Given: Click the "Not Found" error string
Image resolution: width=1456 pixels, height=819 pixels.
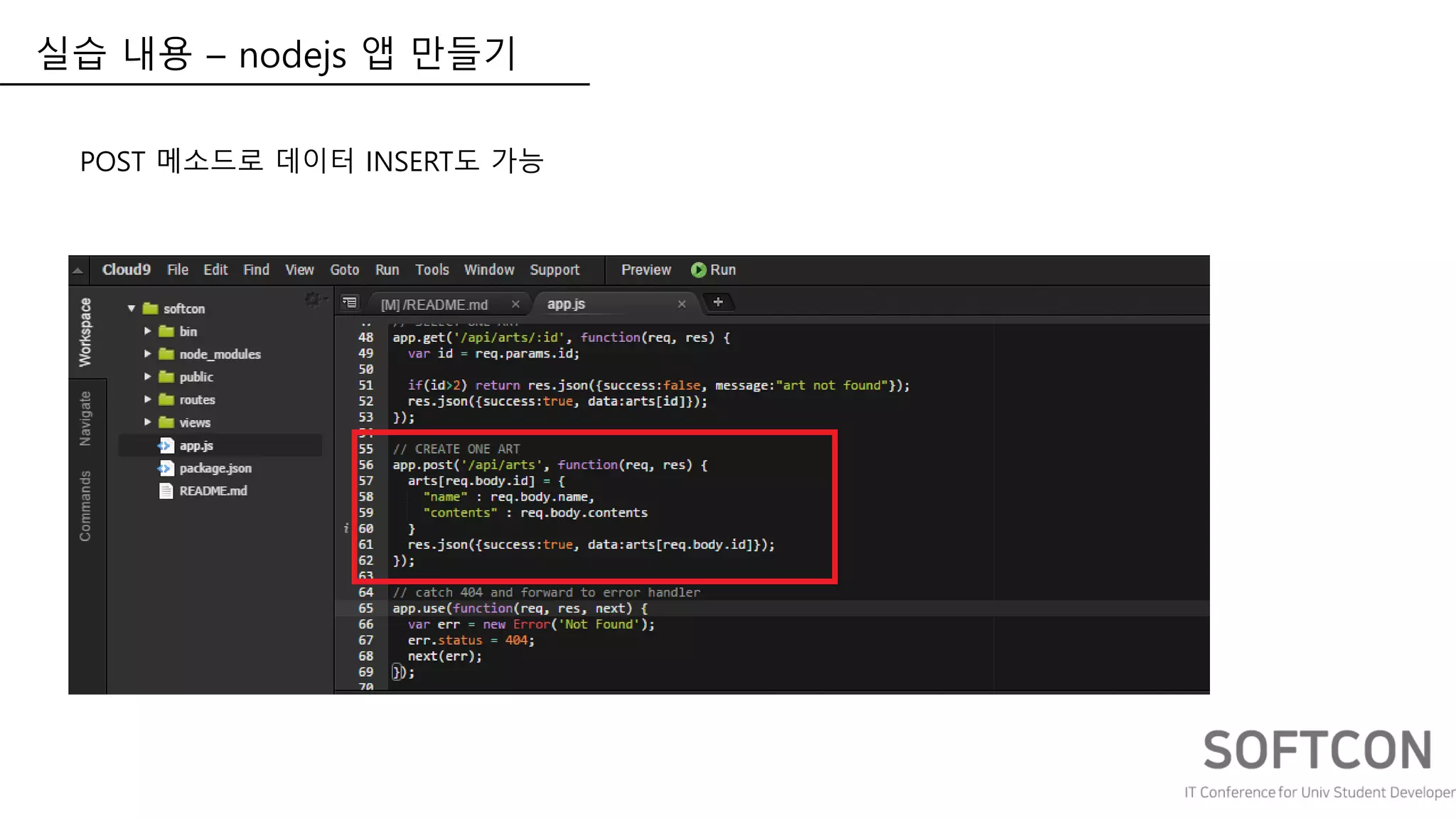Looking at the screenshot, I should coord(599,624).
